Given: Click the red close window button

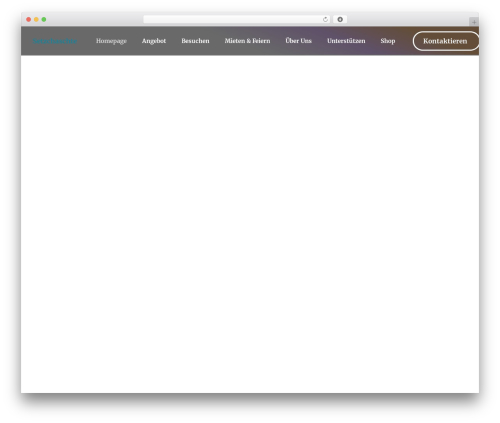Looking at the screenshot, I should coord(29,19).
